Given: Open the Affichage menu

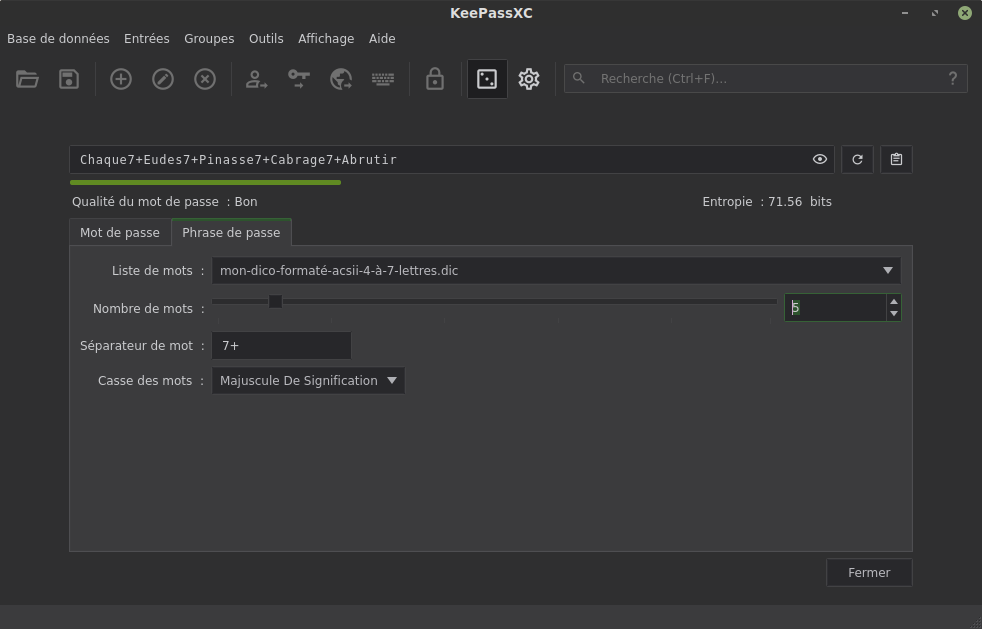Looking at the screenshot, I should pos(326,39).
